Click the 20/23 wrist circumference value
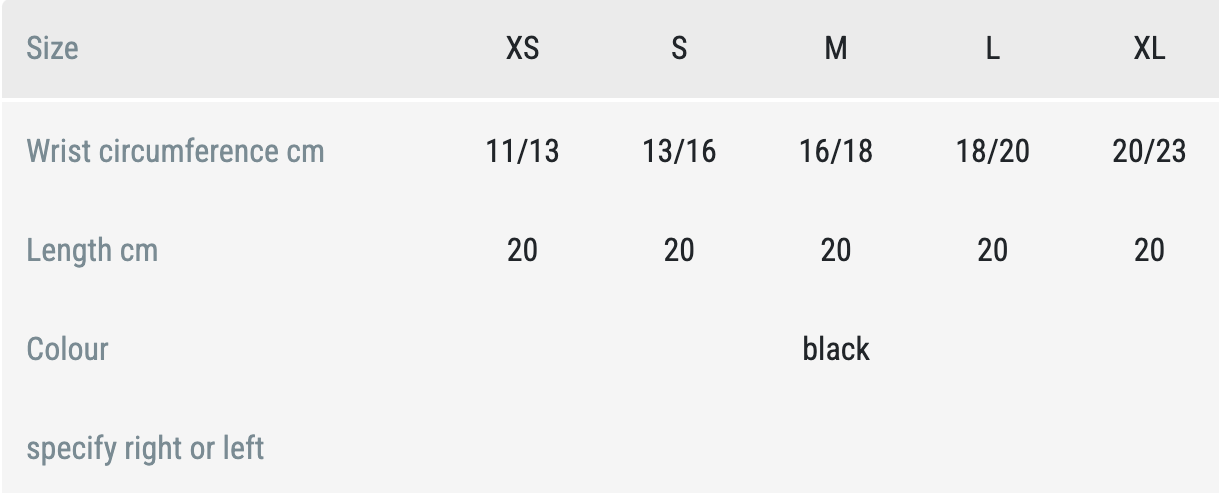The height and width of the screenshot is (493, 1219). tap(1149, 151)
